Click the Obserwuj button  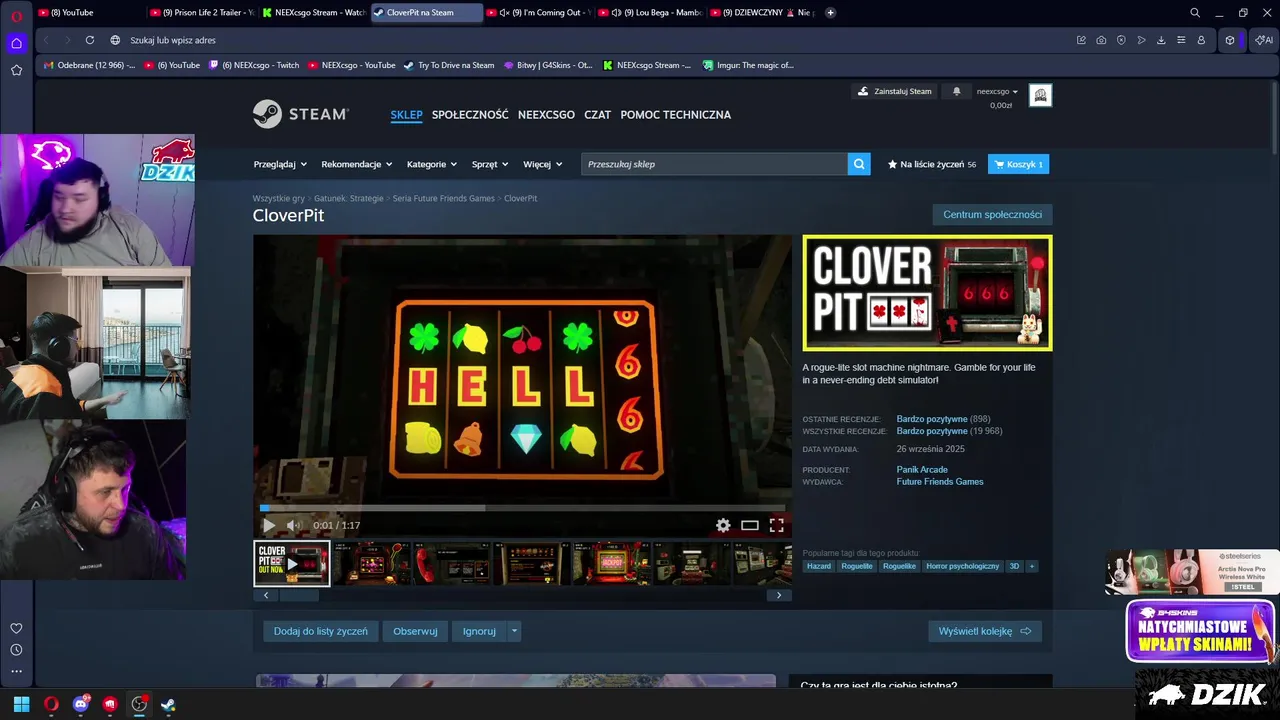[x=415, y=631]
